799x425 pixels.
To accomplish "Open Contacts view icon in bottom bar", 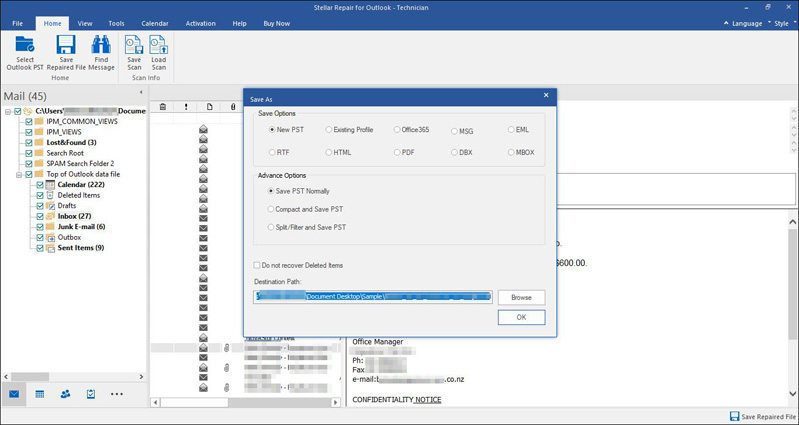I will pos(65,394).
